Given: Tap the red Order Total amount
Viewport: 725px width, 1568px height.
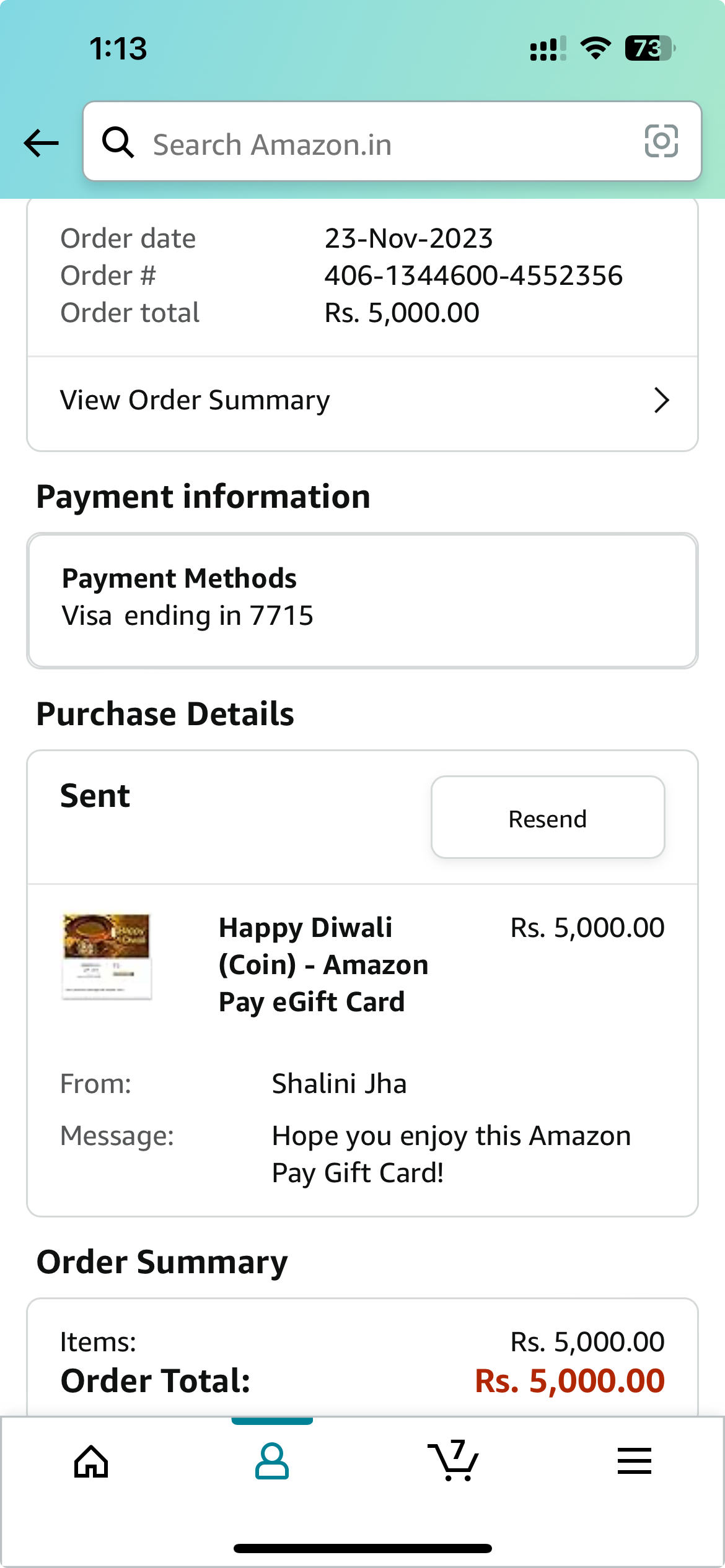Looking at the screenshot, I should (569, 1381).
